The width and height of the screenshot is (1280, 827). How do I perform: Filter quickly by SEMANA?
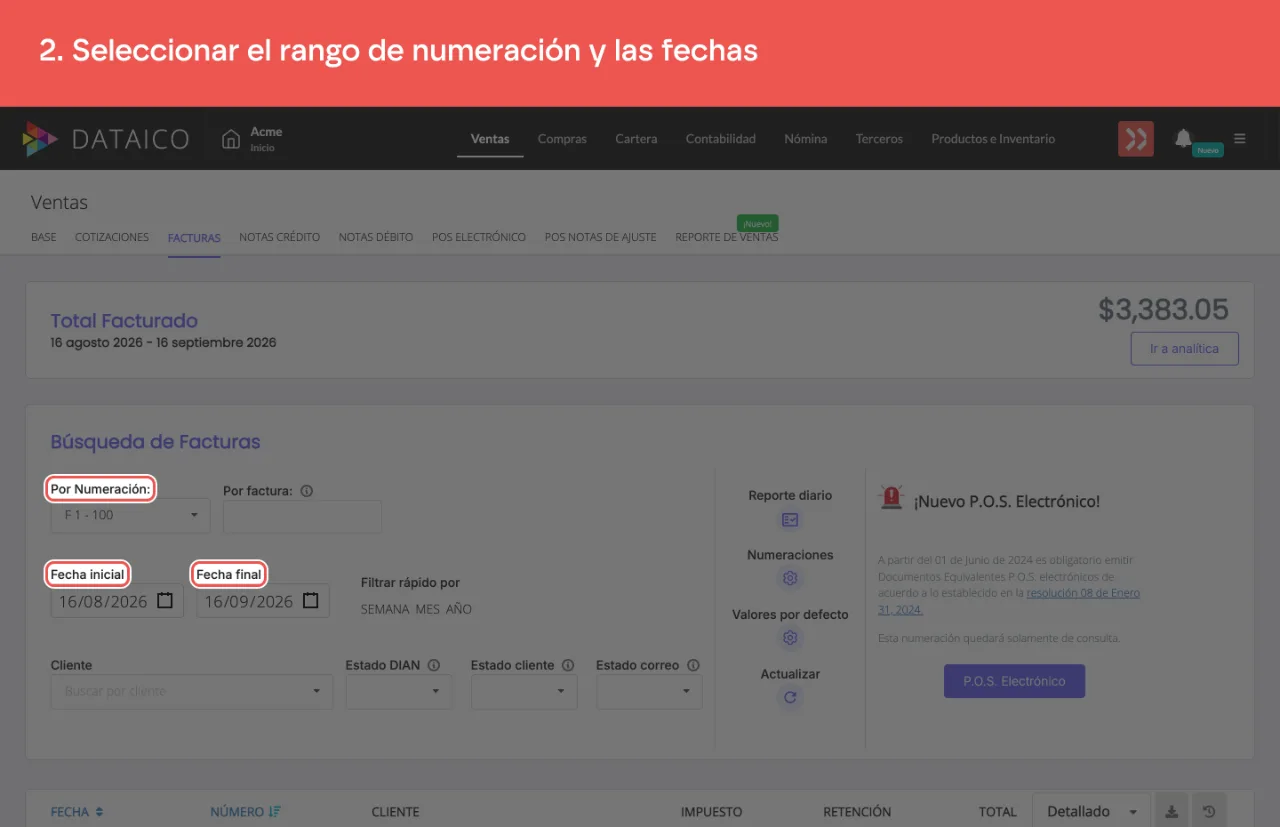[384, 609]
